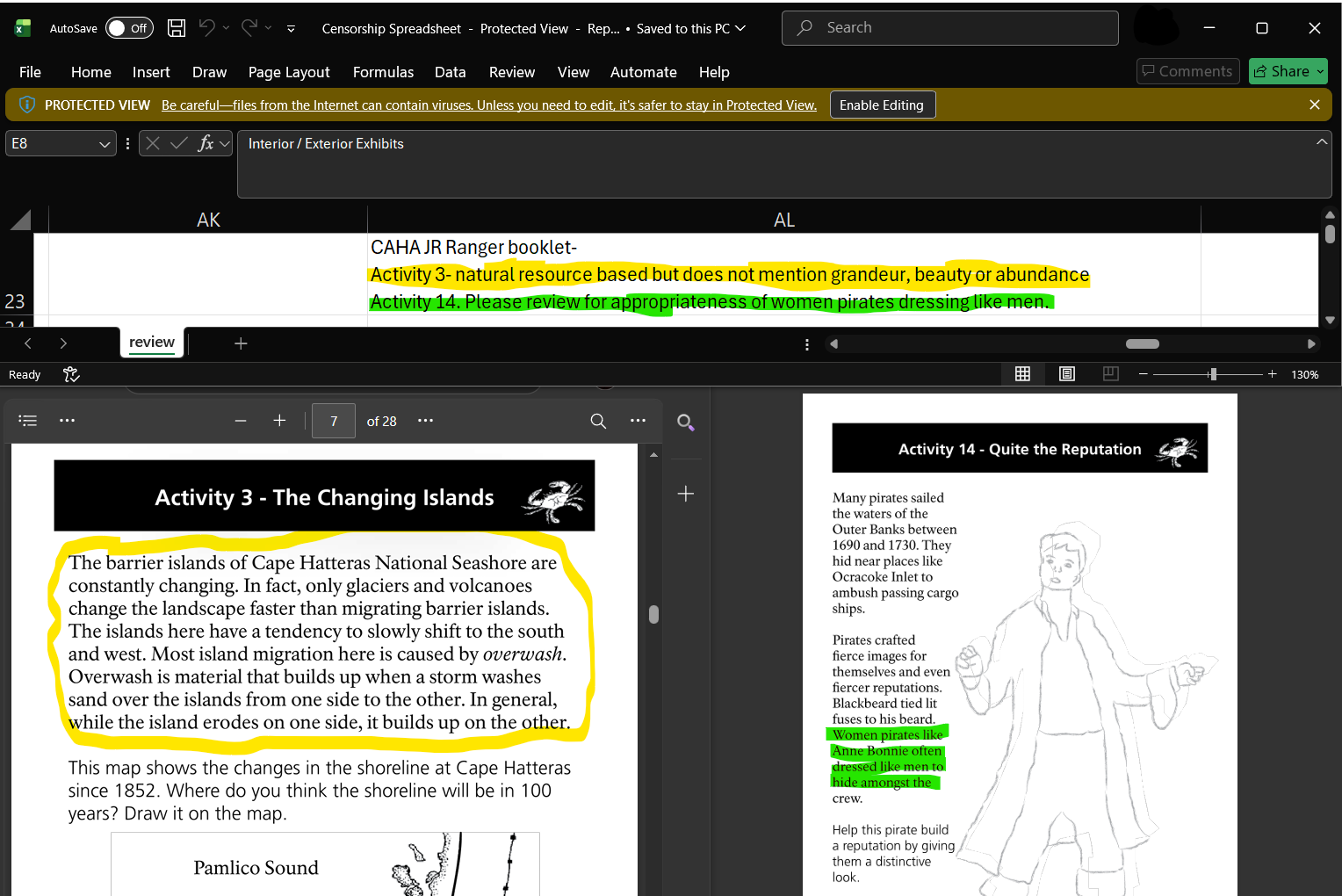The width and height of the screenshot is (1342, 896).
Task: Click the Save icon in title bar
Action: click(177, 28)
